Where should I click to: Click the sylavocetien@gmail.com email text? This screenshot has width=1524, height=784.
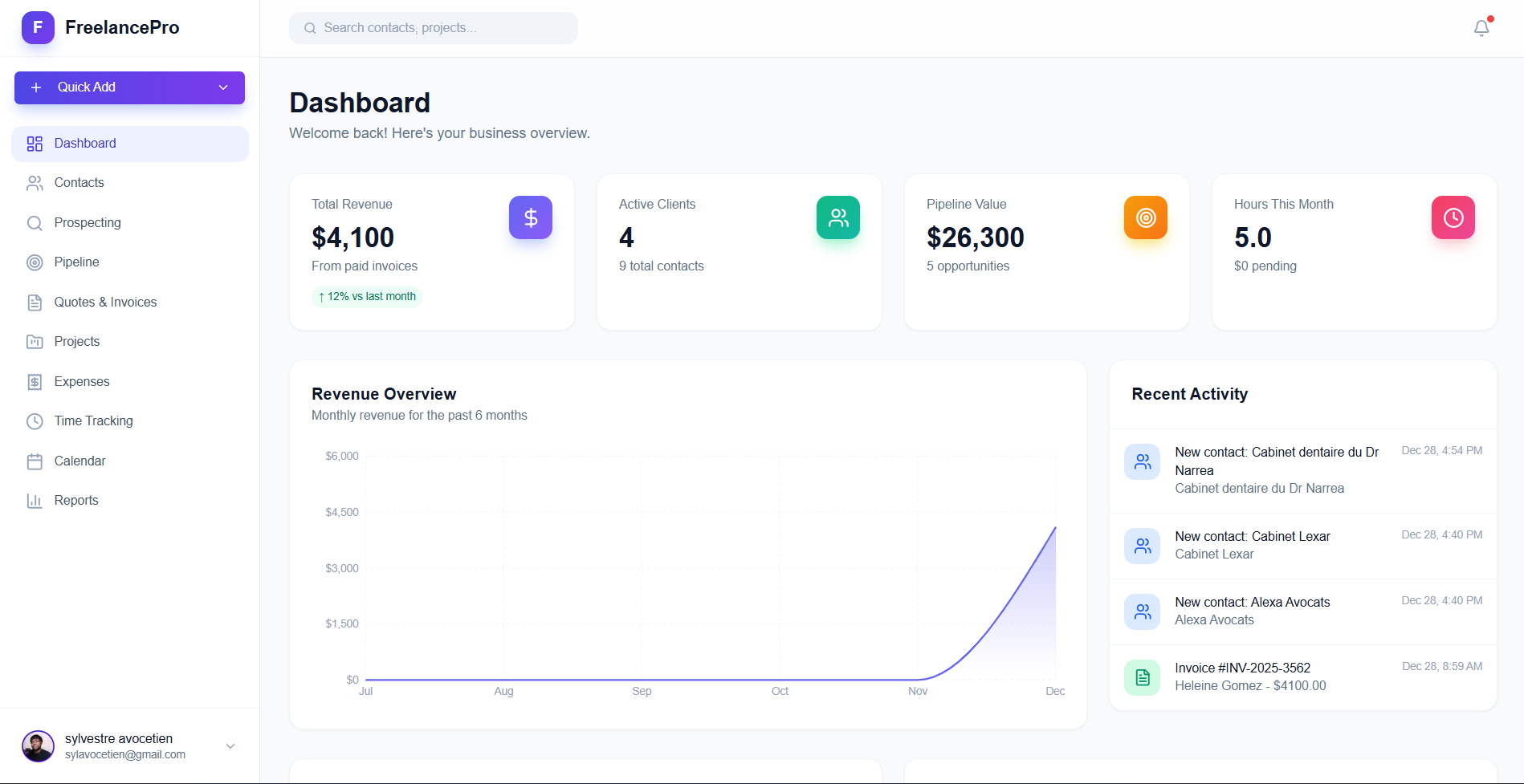(125, 755)
